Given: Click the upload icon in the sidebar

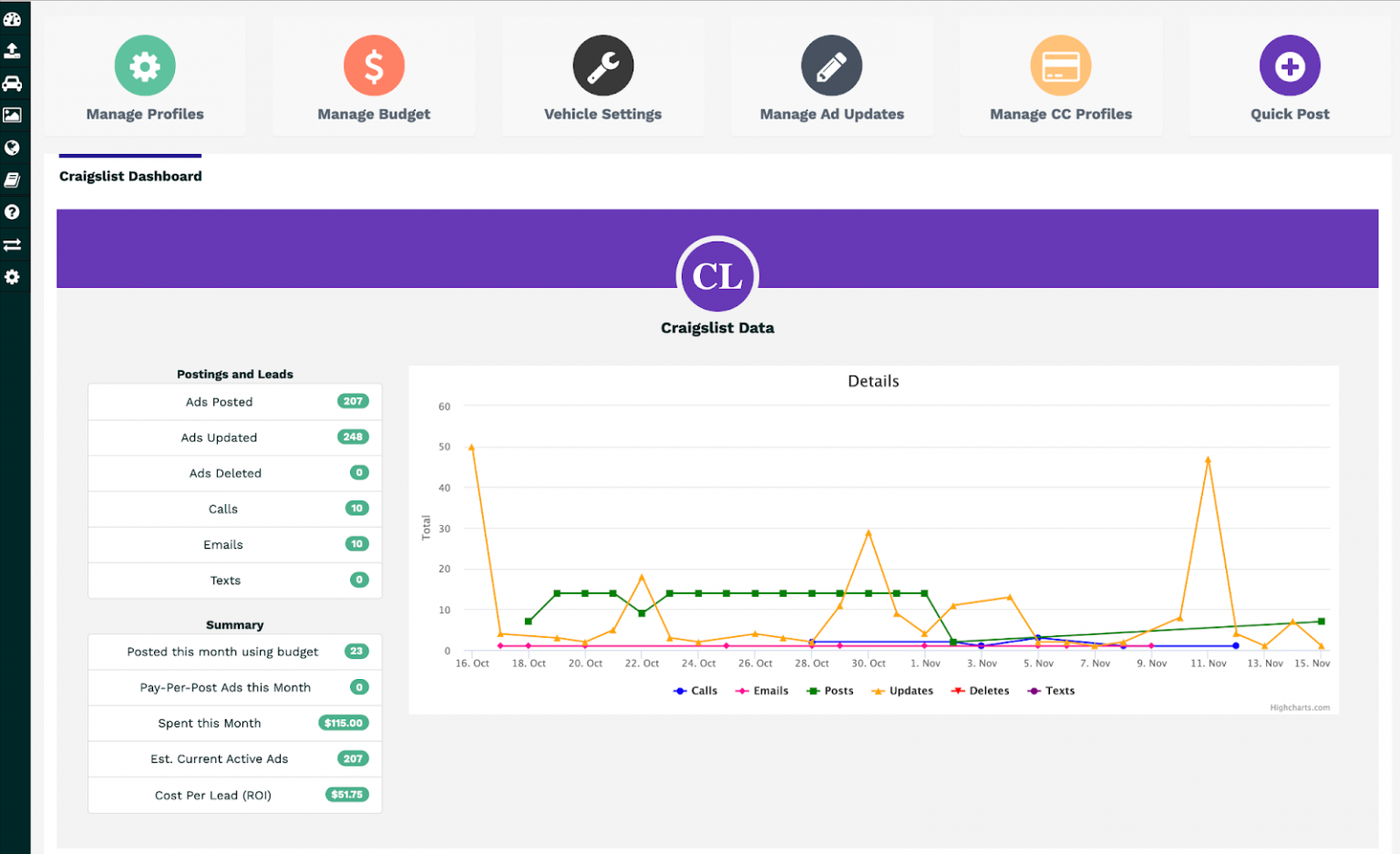Looking at the screenshot, I should pyautogui.click(x=12, y=51).
